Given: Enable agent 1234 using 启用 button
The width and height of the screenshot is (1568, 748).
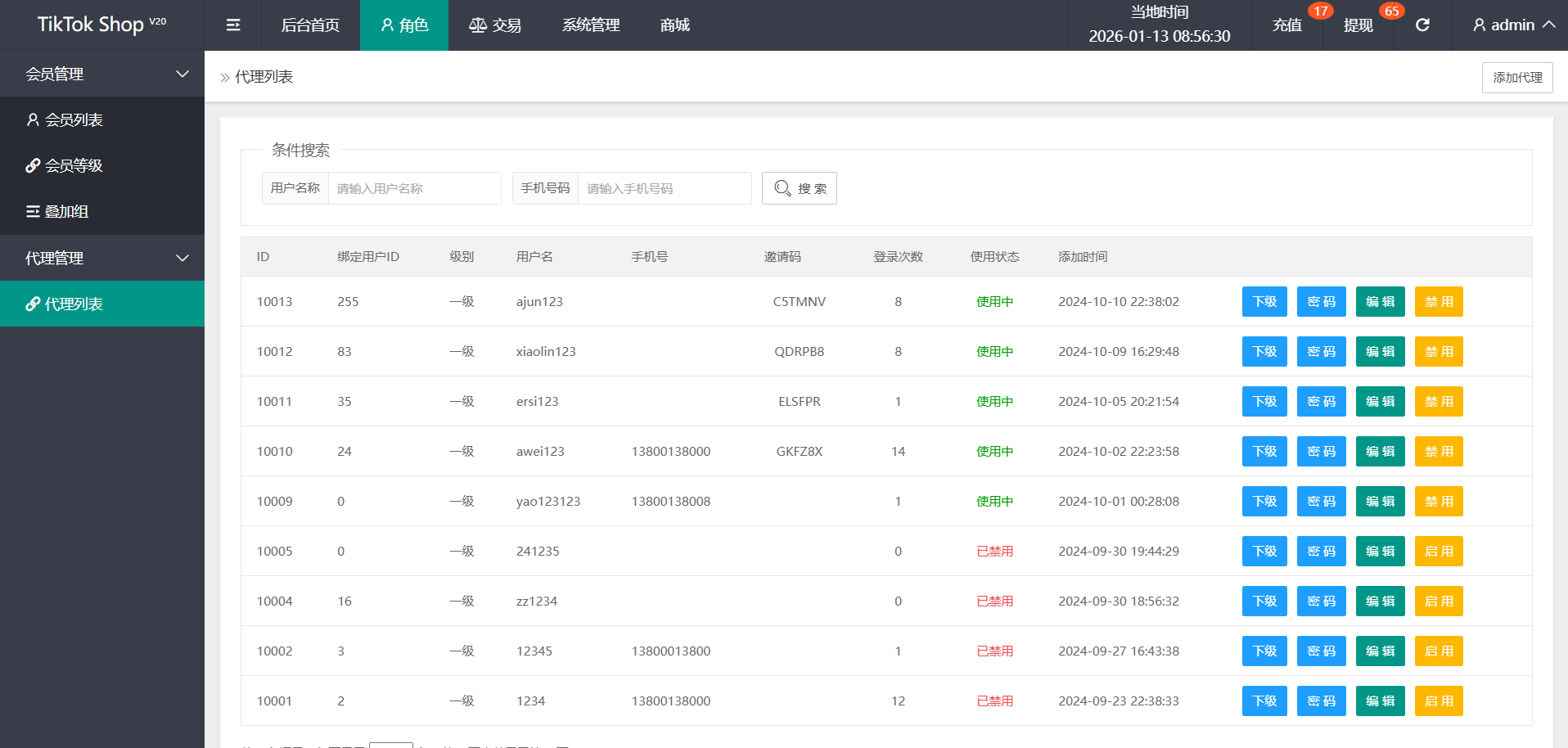Looking at the screenshot, I should tap(1438, 701).
